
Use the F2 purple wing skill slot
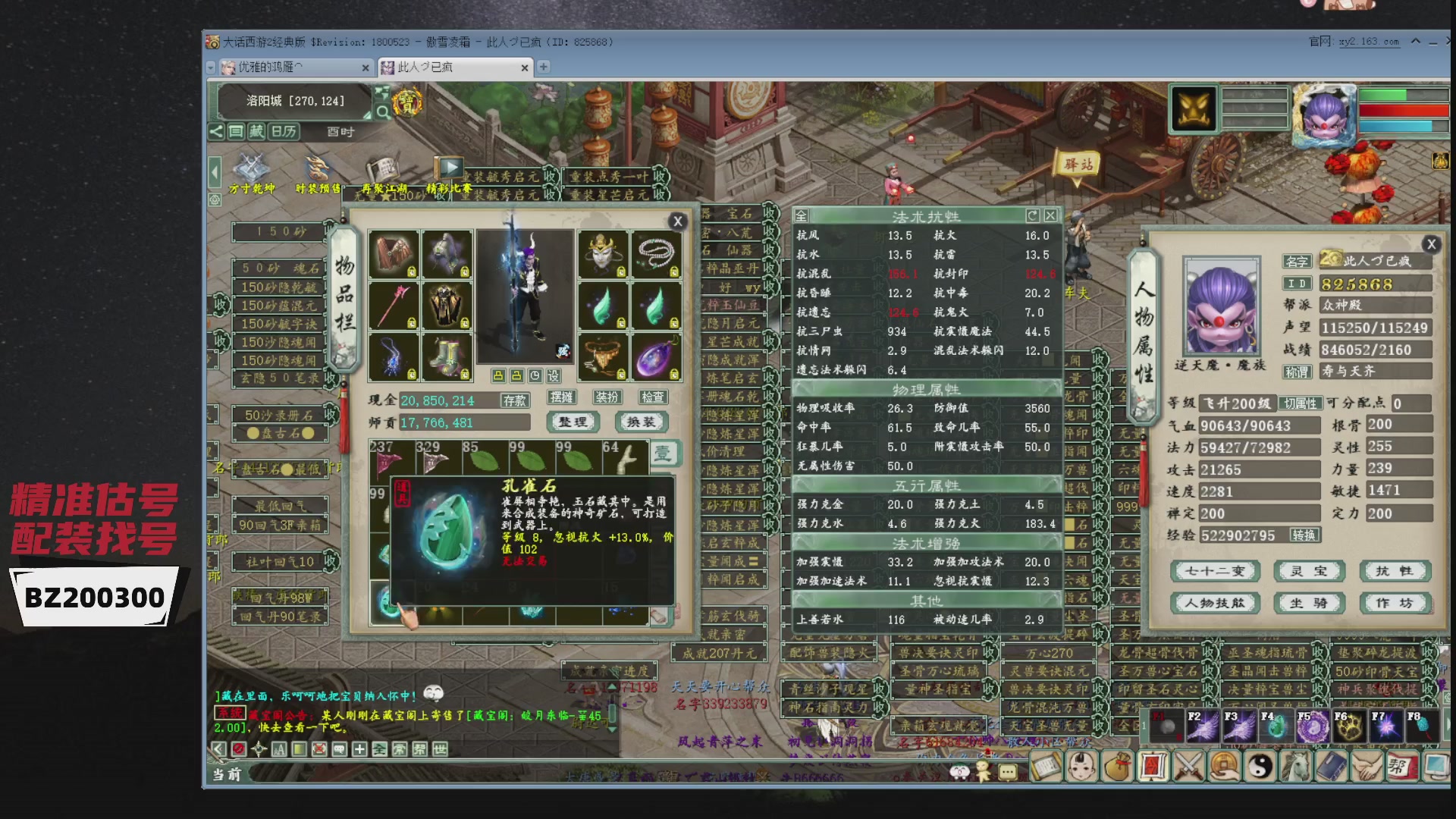click(x=1202, y=726)
